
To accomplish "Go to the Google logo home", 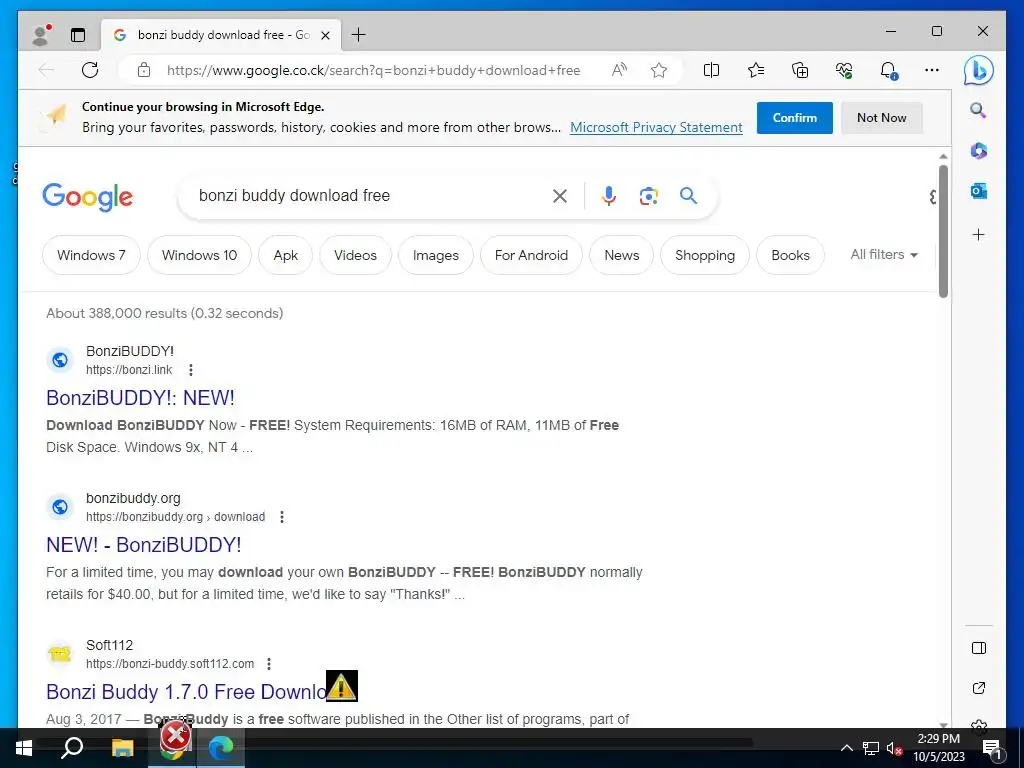I will coord(88,197).
